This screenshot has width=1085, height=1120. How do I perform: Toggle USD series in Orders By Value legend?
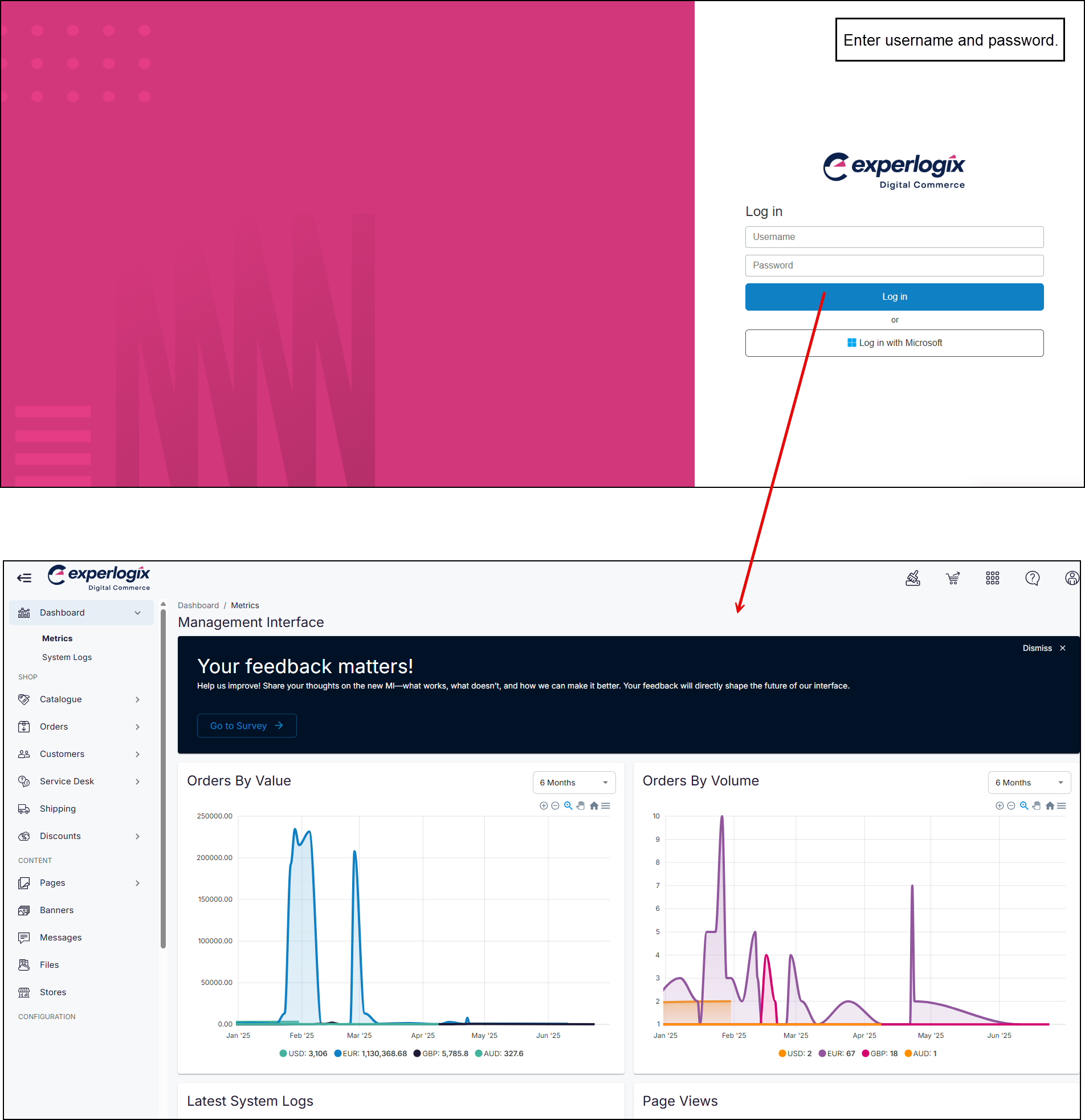303,1053
